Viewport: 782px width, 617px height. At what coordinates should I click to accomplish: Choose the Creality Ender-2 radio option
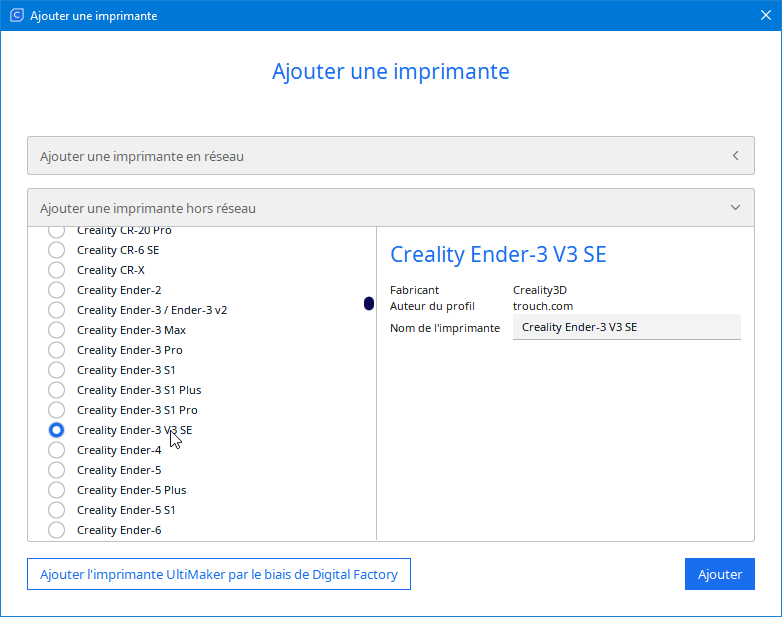point(56,290)
